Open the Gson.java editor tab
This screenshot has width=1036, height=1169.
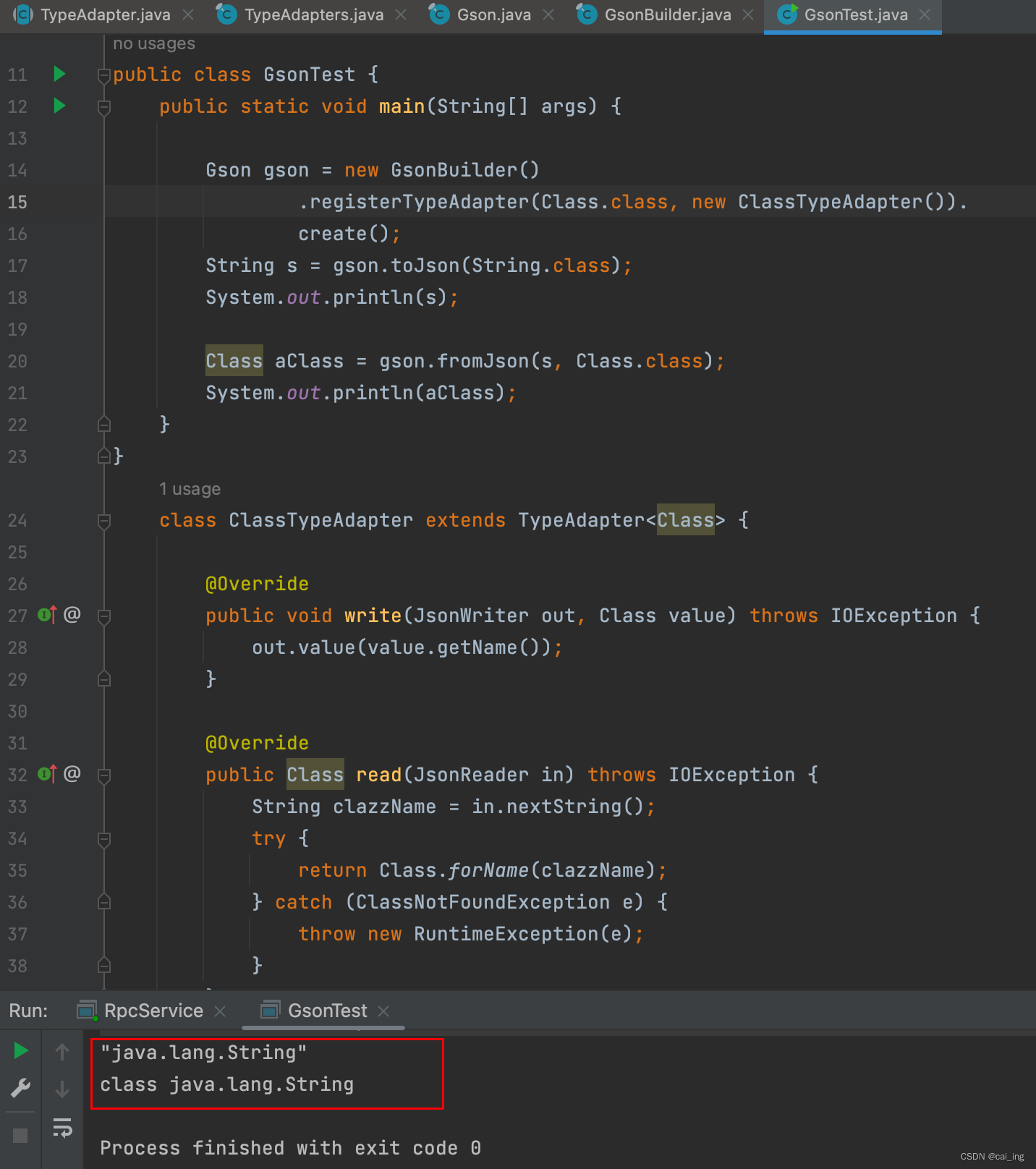(x=493, y=15)
